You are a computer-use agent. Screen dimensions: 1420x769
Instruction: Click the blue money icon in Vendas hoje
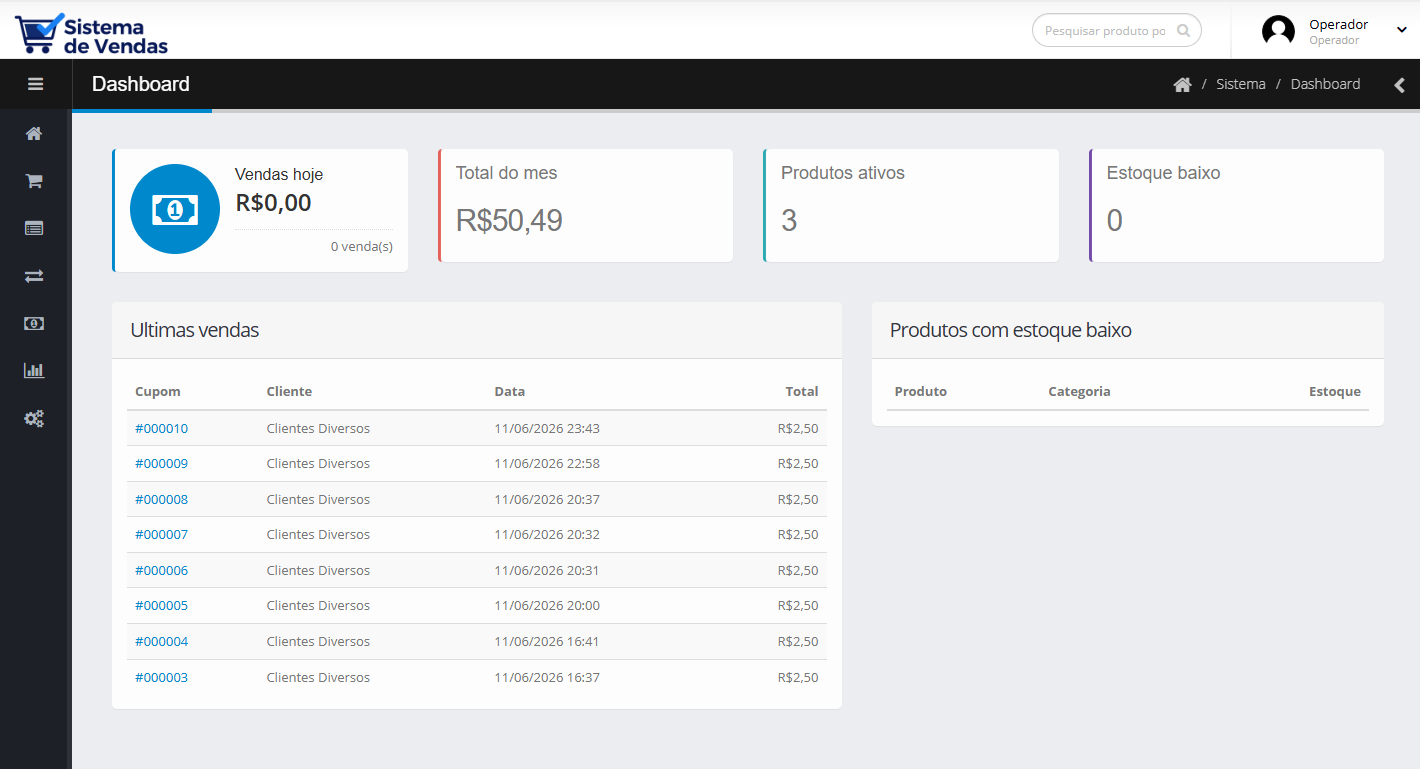[175, 209]
